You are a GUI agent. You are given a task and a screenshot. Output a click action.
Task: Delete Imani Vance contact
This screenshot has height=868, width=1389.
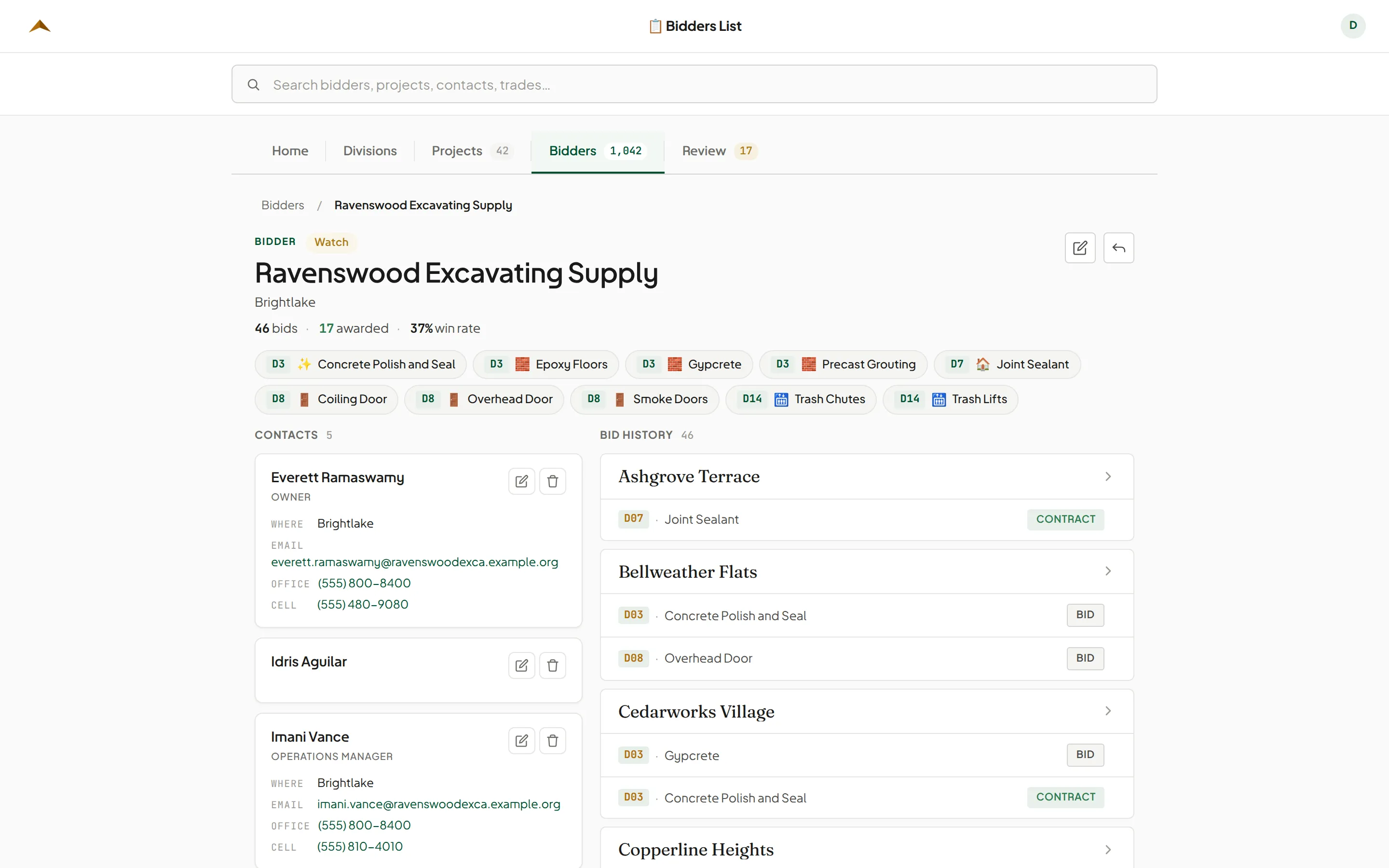click(552, 741)
